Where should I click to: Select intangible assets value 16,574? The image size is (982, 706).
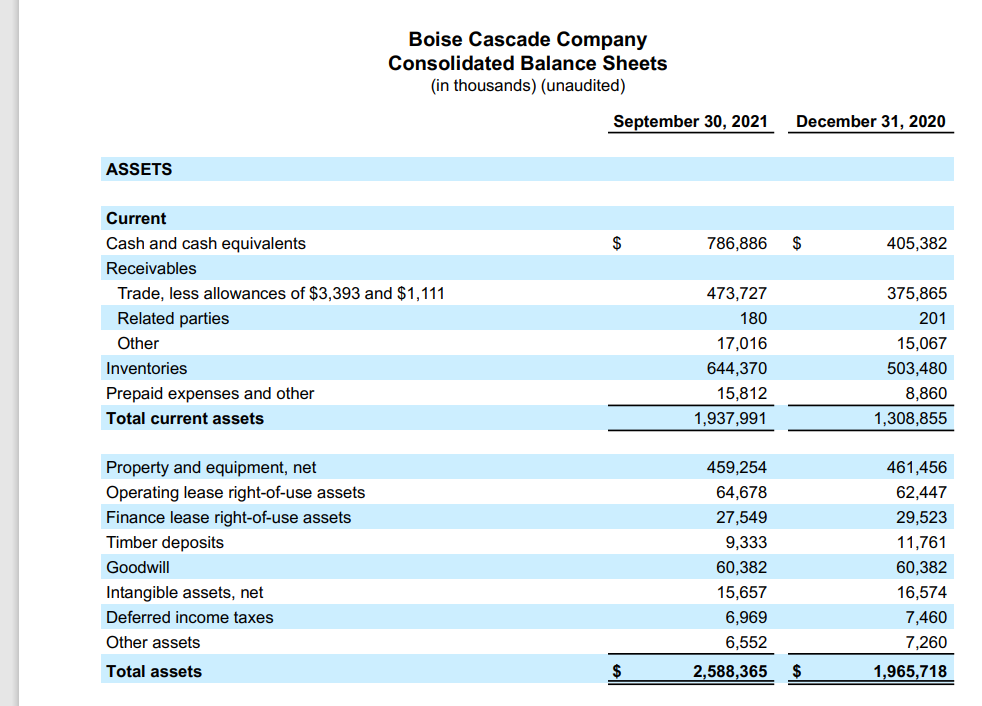pos(922,593)
